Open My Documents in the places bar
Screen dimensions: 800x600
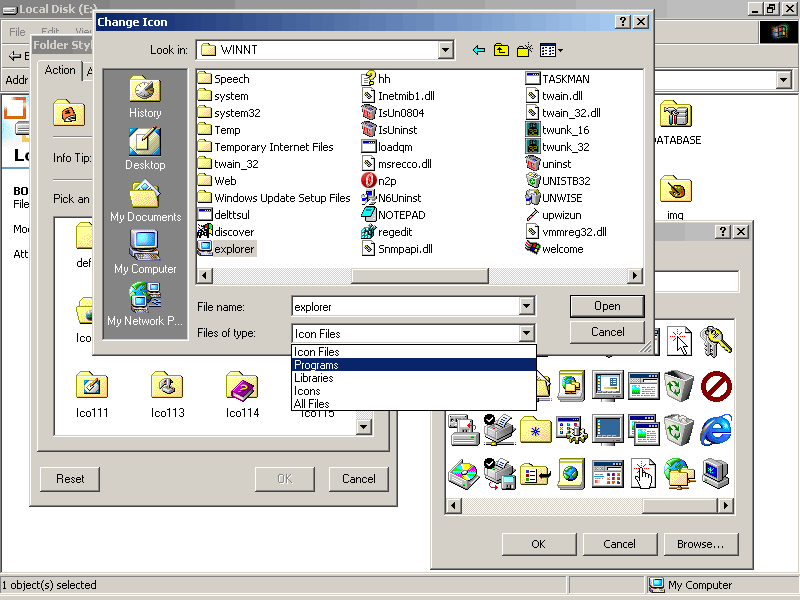coord(145,201)
